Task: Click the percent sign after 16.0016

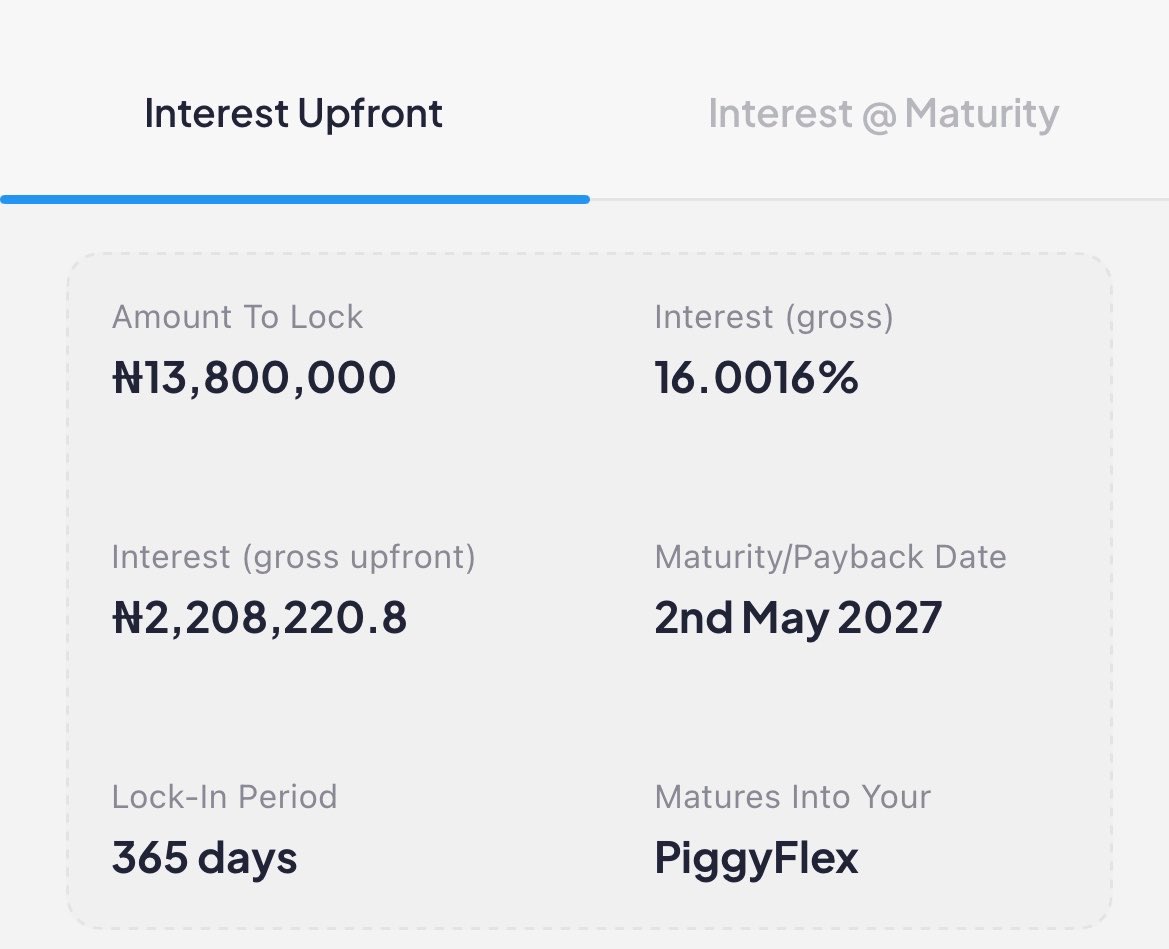Action: pos(838,377)
